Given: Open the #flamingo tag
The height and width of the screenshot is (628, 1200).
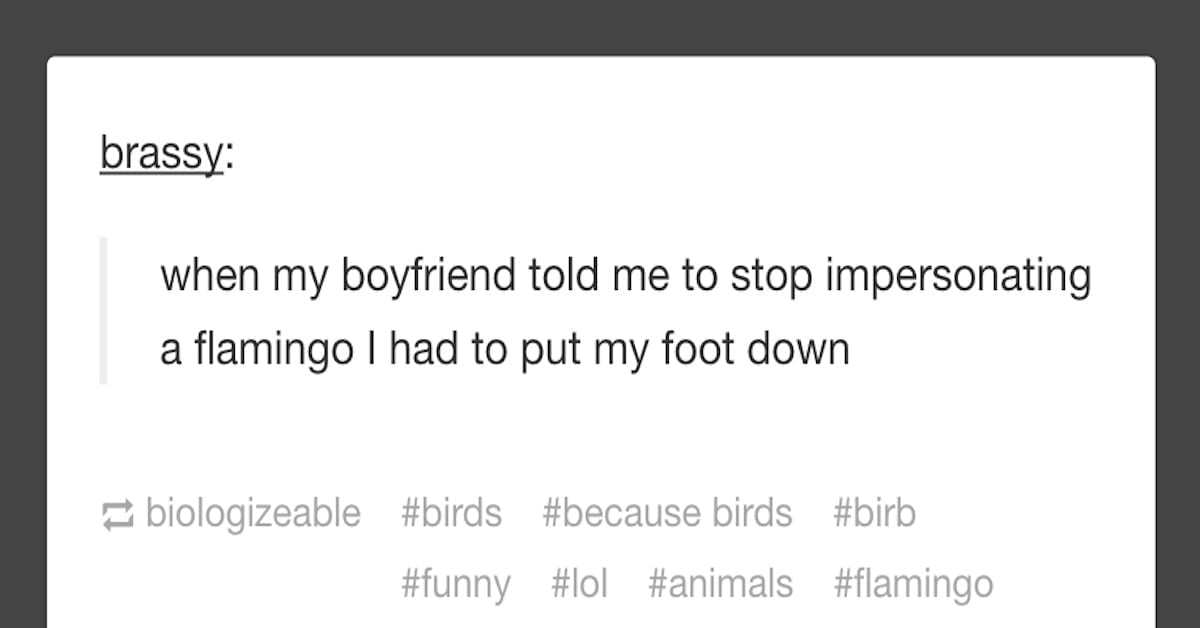Looking at the screenshot, I should pos(913,582).
